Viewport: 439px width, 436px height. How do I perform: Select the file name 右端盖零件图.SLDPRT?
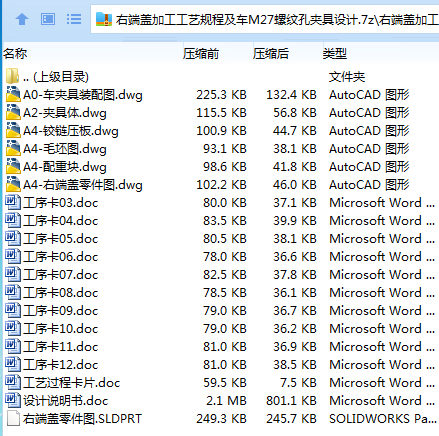[x=83, y=419]
